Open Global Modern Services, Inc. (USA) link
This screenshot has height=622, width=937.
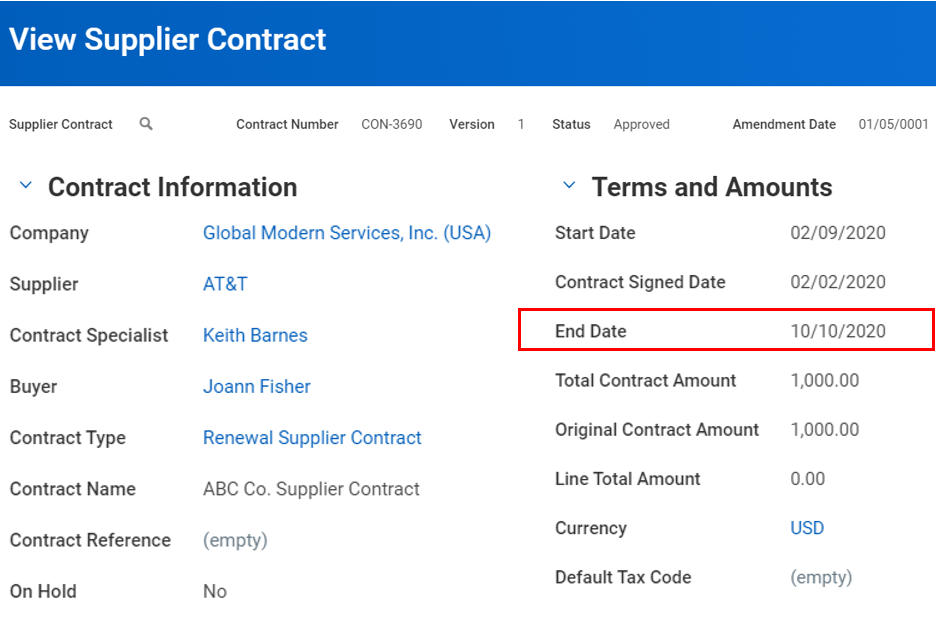click(346, 233)
